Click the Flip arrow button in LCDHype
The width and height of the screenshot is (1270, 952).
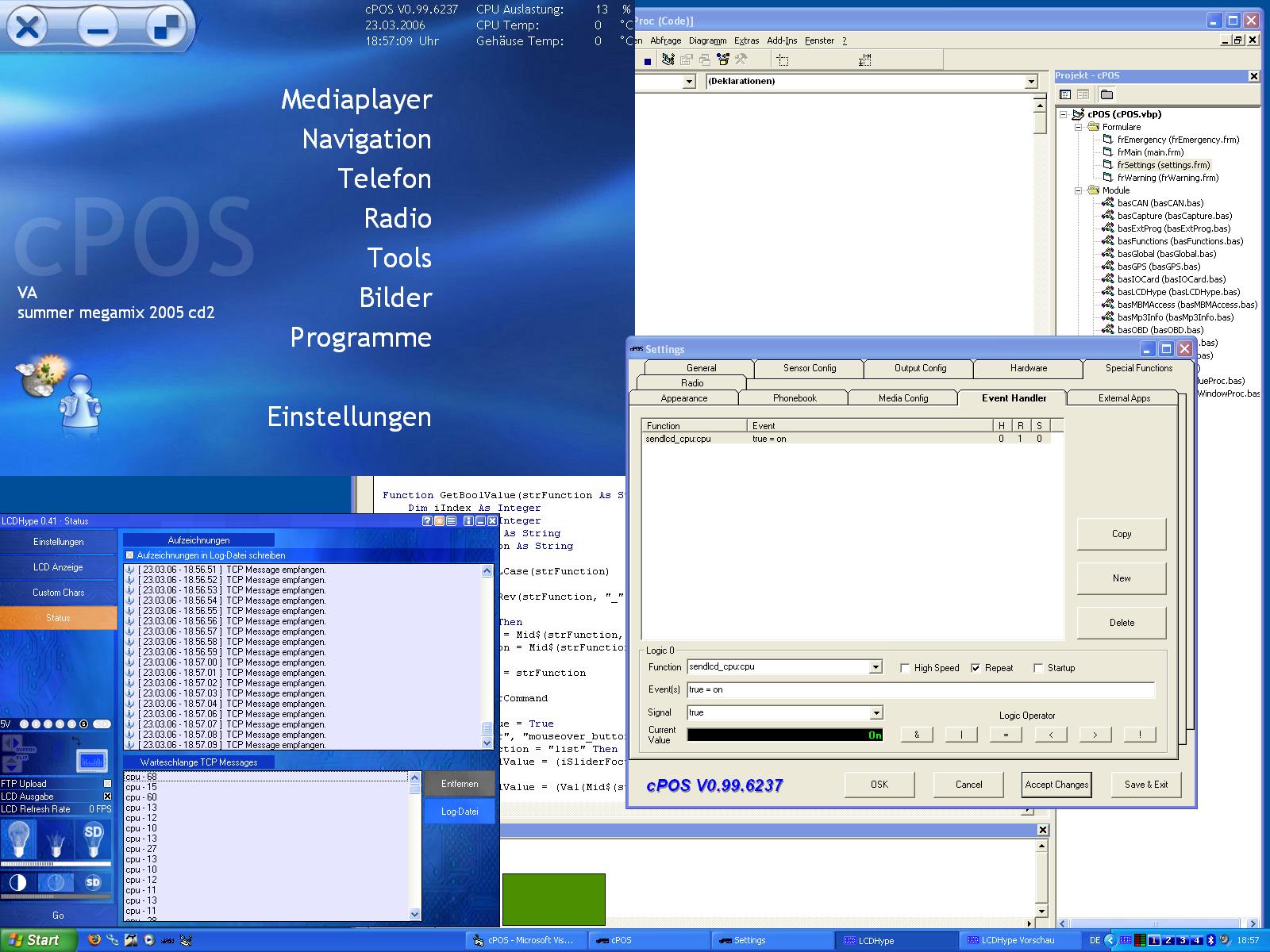[12, 764]
